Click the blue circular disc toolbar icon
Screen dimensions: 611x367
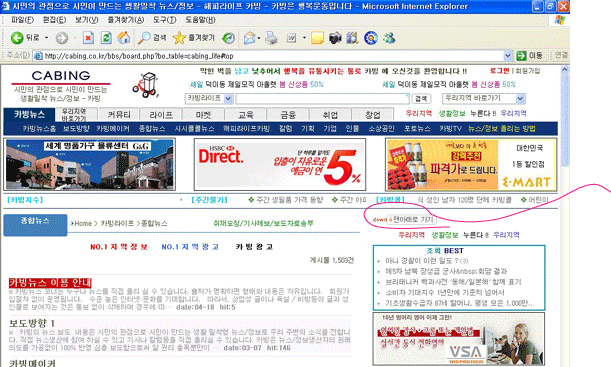(371, 38)
